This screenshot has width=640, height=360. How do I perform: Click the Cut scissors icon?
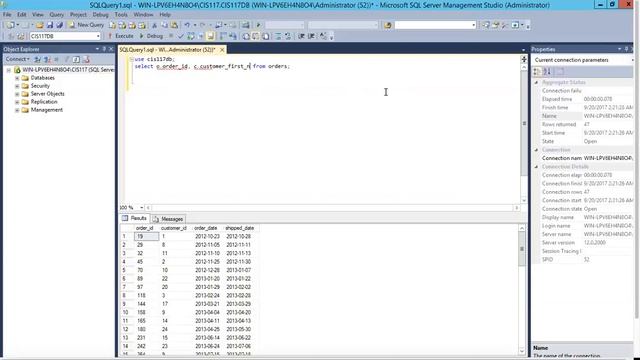pos(154,25)
